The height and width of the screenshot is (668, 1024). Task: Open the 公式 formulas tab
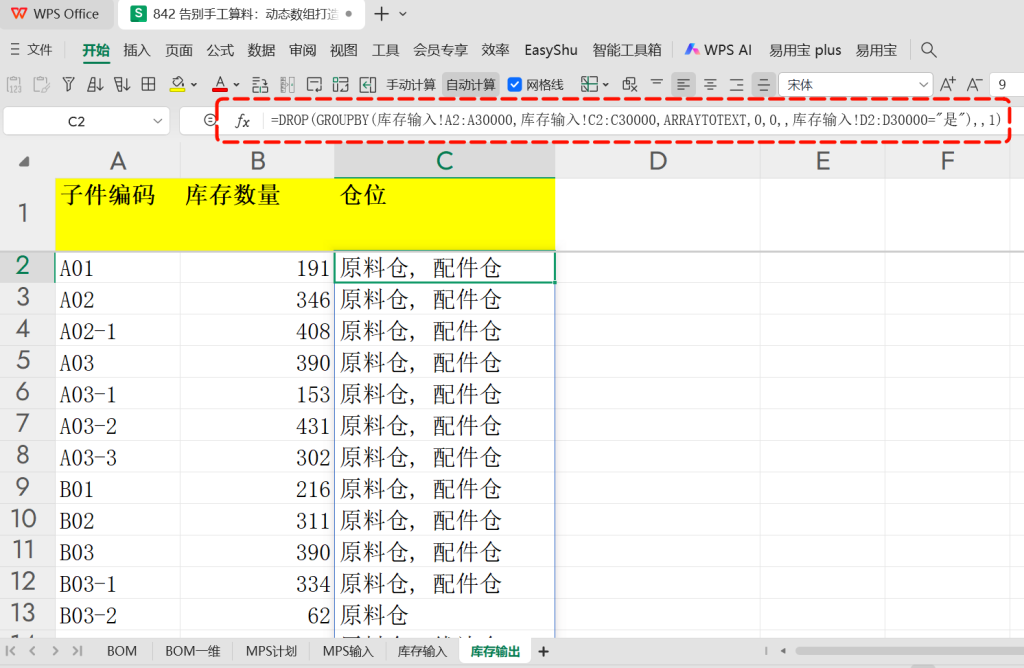220,50
